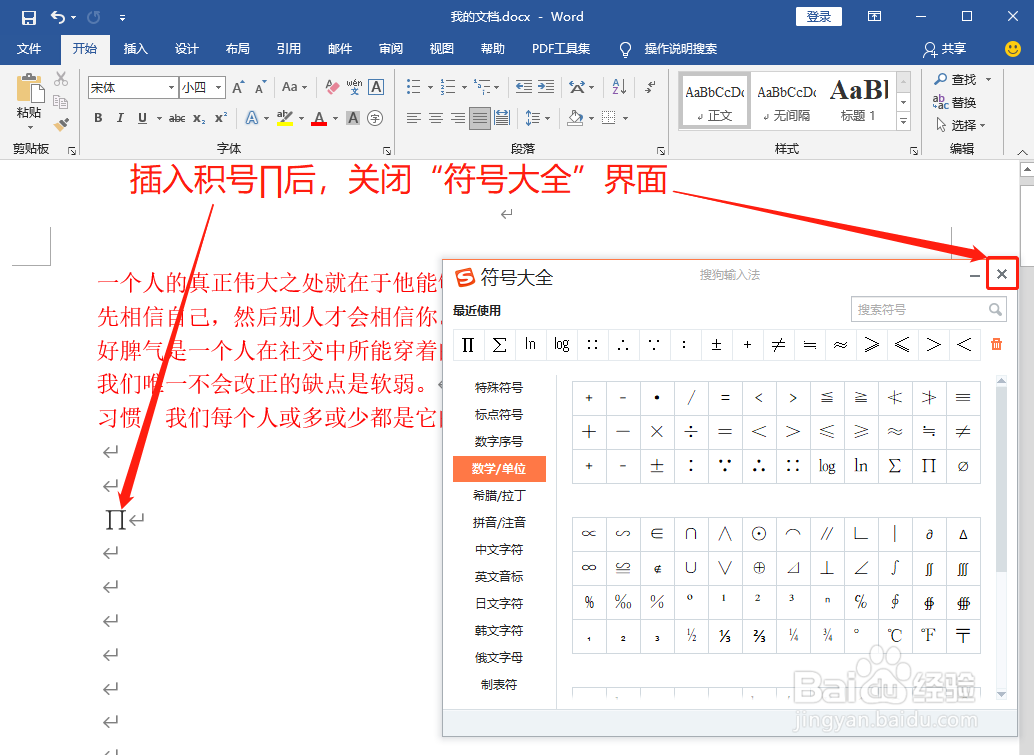Save the document with the floppy icon
Screen dimensions: 1034x755
(x=28, y=17)
